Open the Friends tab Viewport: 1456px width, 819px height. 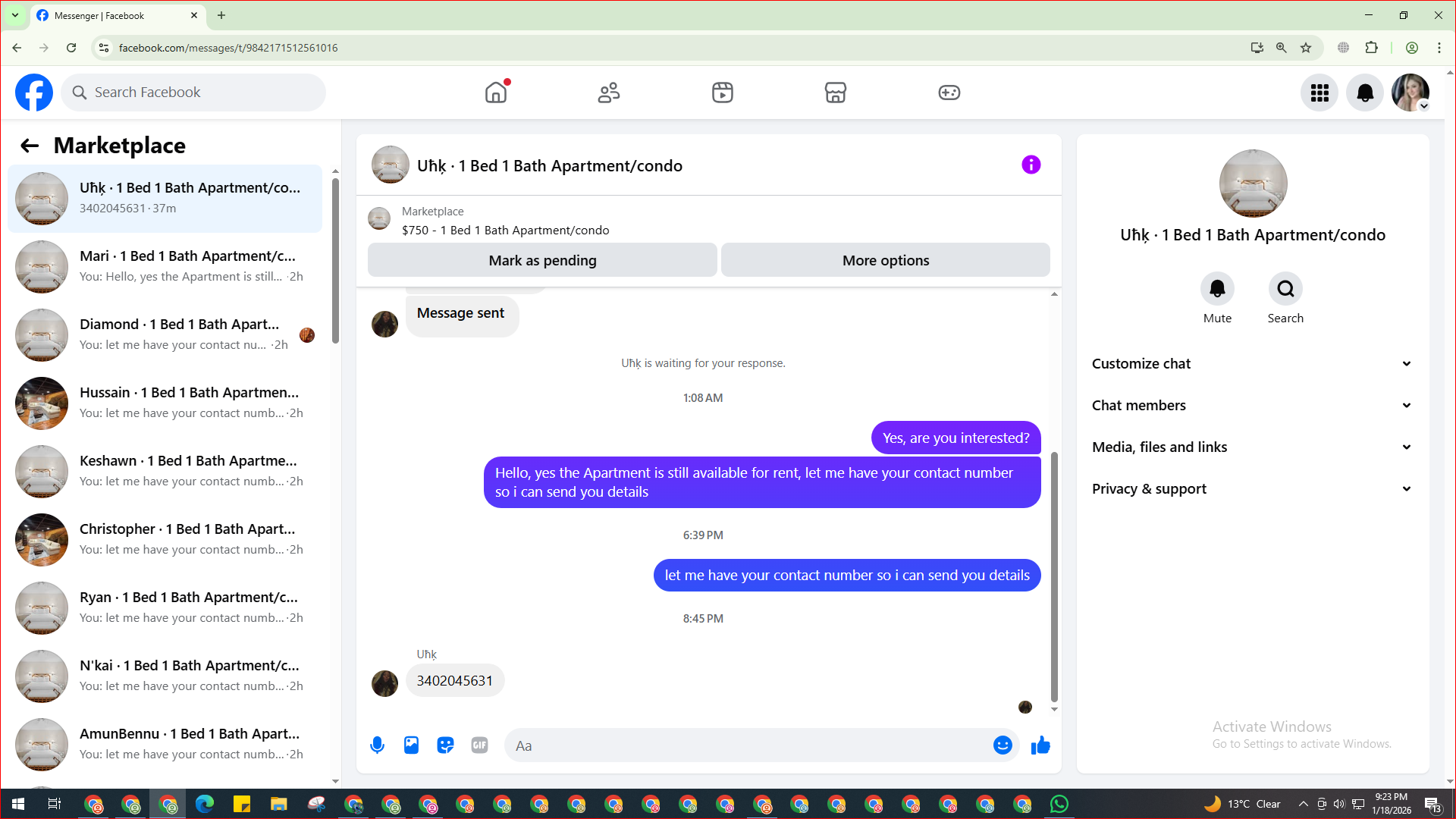click(609, 93)
